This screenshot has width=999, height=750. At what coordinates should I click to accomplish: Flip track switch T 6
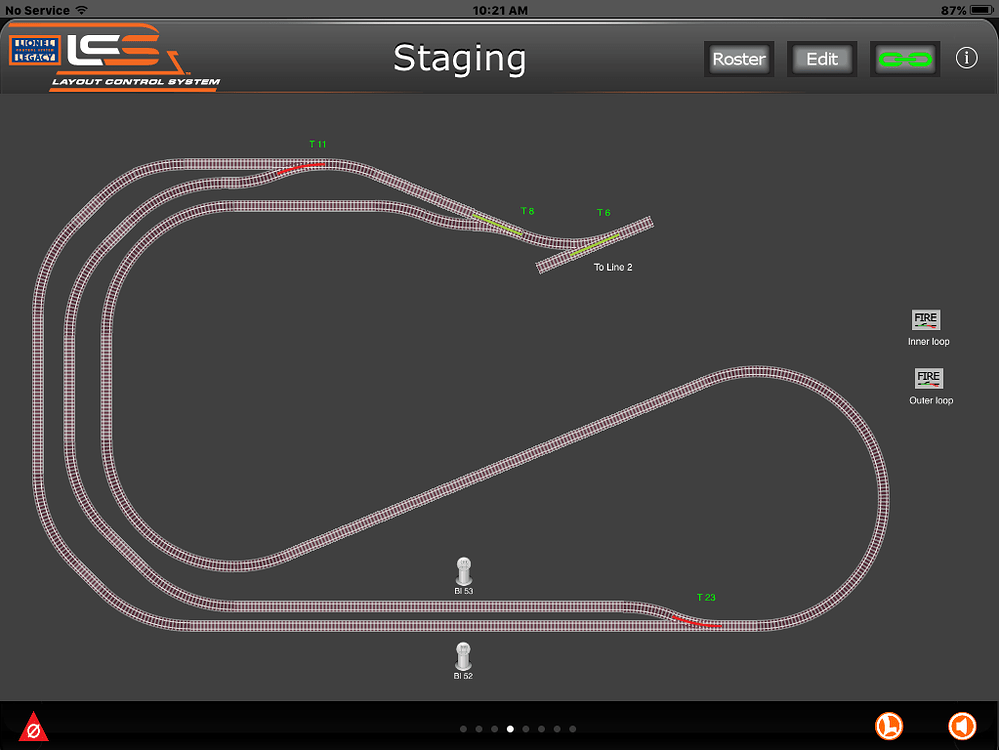pyautogui.click(x=594, y=243)
